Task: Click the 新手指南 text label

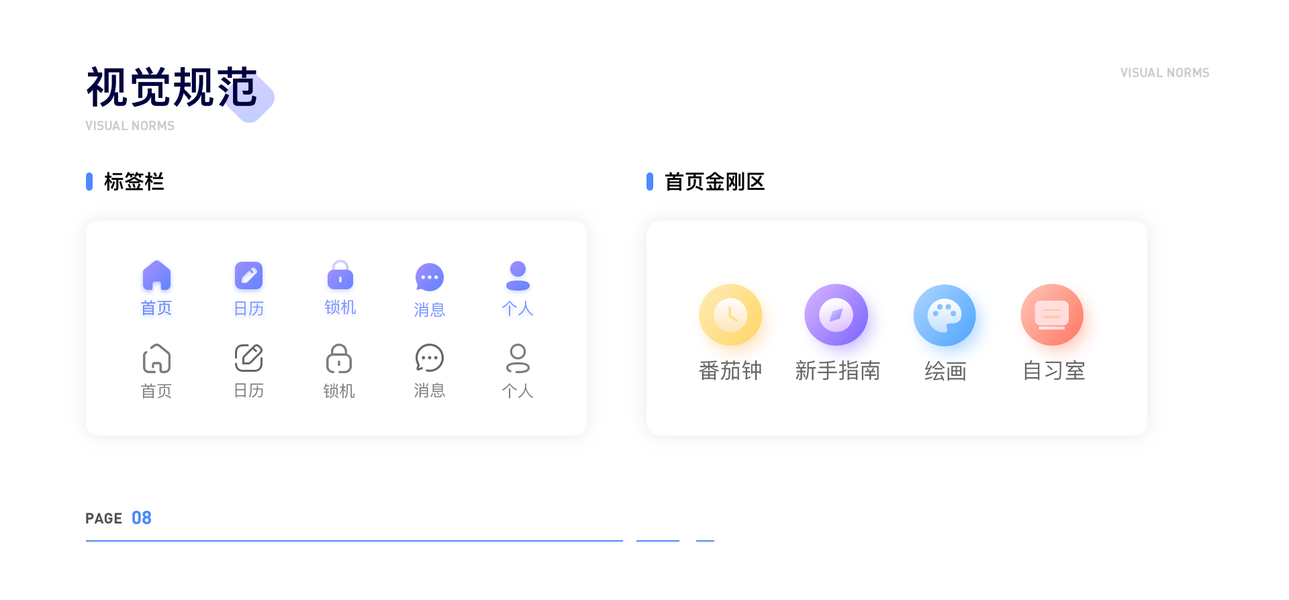Action: (x=837, y=371)
